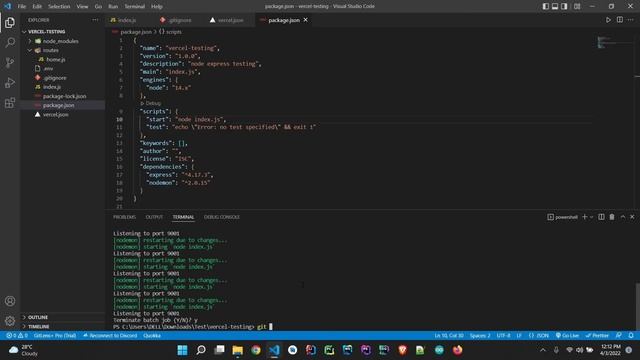Open taskbar Search icon
The width and height of the screenshot is (640, 360).
(x=201, y=350)
